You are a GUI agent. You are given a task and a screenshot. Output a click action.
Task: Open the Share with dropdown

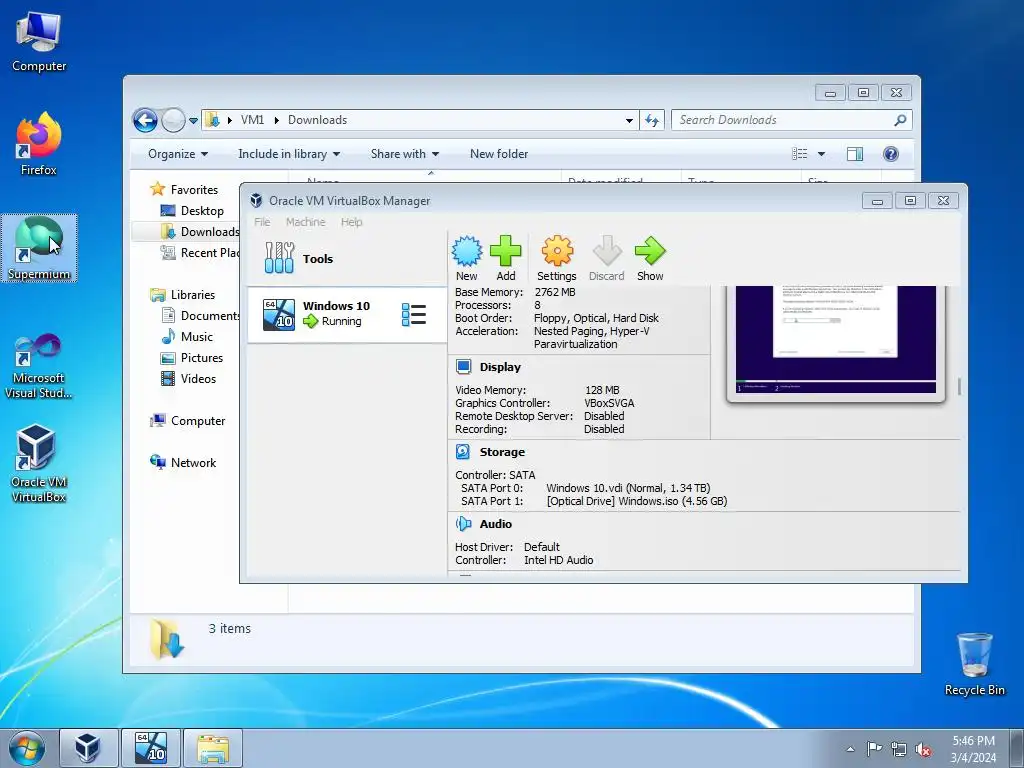coord(405,154)
